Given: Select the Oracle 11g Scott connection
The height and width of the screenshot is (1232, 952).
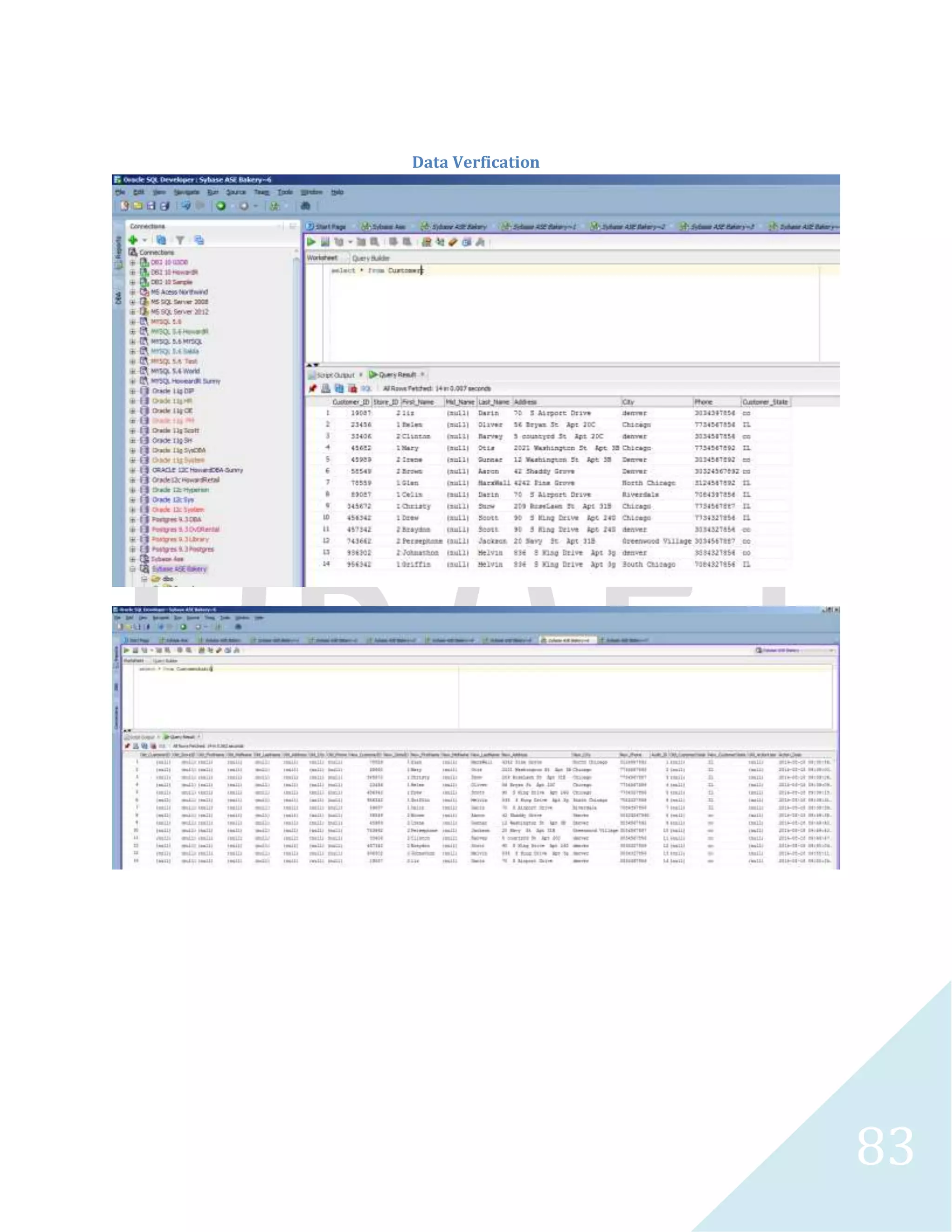Looking at the screenshot, I should (x=175, y=431).
